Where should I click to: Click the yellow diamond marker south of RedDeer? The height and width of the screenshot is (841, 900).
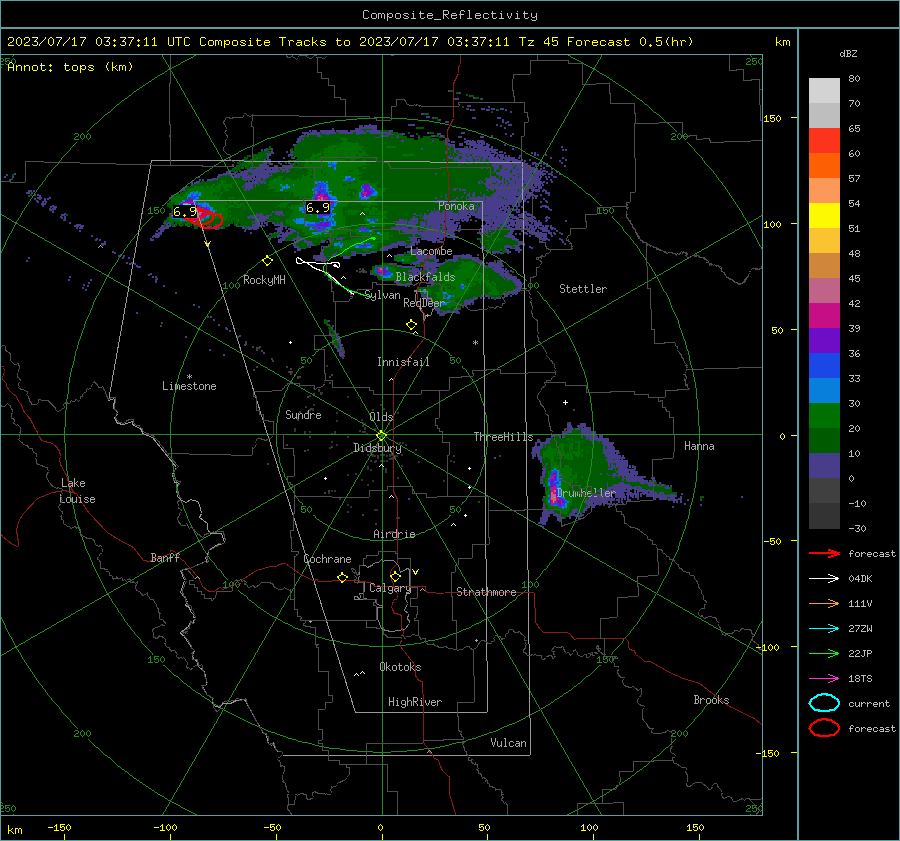[x=411, y=325]
